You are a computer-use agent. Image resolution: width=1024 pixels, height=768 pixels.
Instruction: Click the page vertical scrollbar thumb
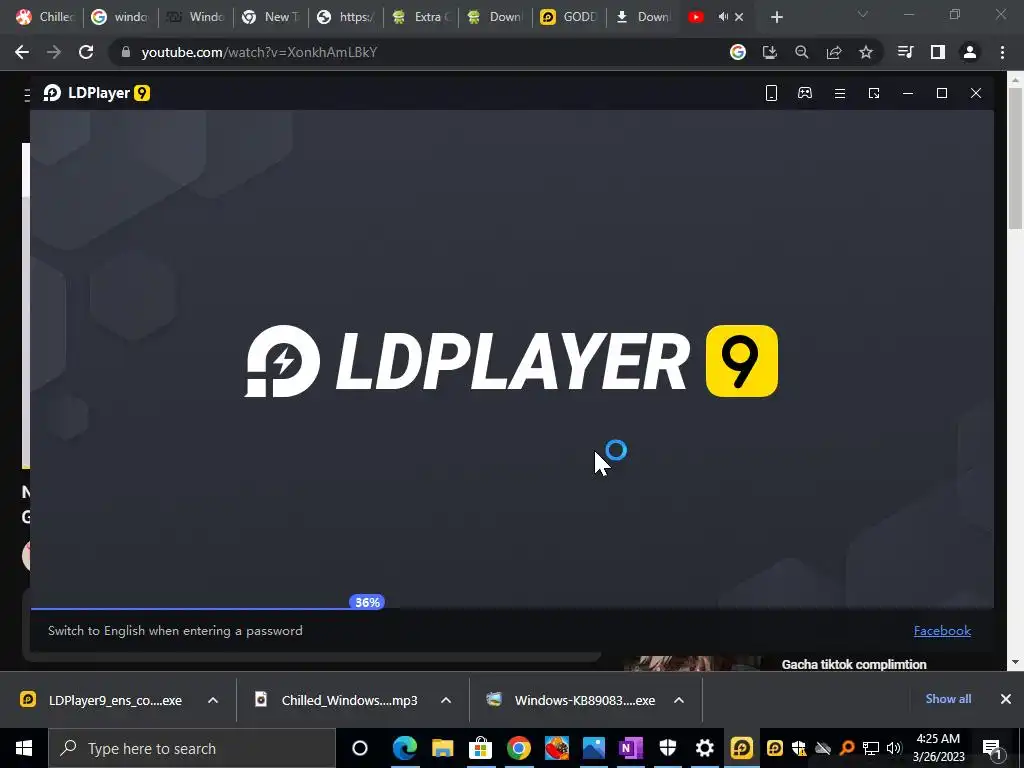coord(1015,157)
